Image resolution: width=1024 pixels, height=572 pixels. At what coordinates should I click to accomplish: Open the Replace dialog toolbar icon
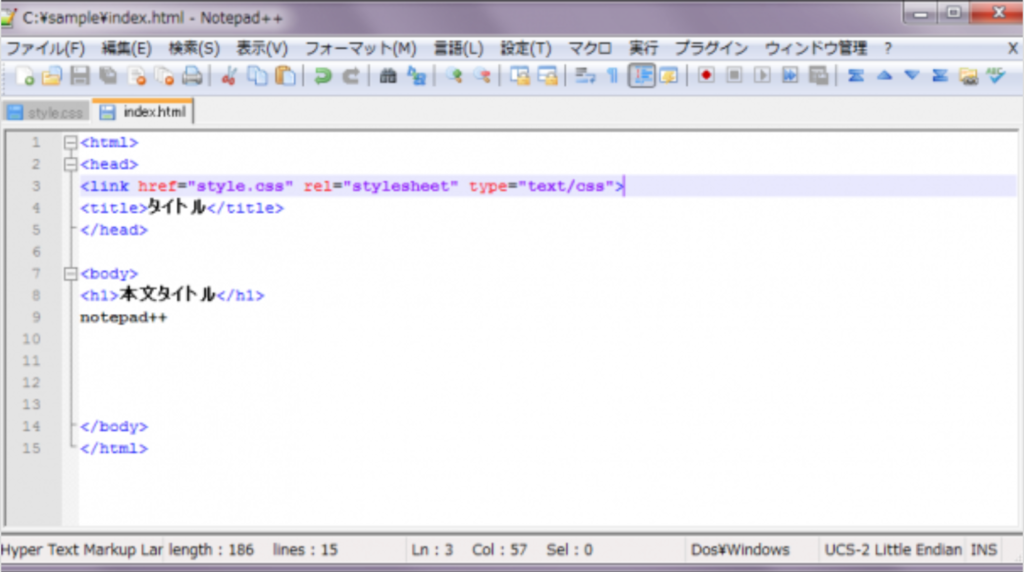[416, 76]
